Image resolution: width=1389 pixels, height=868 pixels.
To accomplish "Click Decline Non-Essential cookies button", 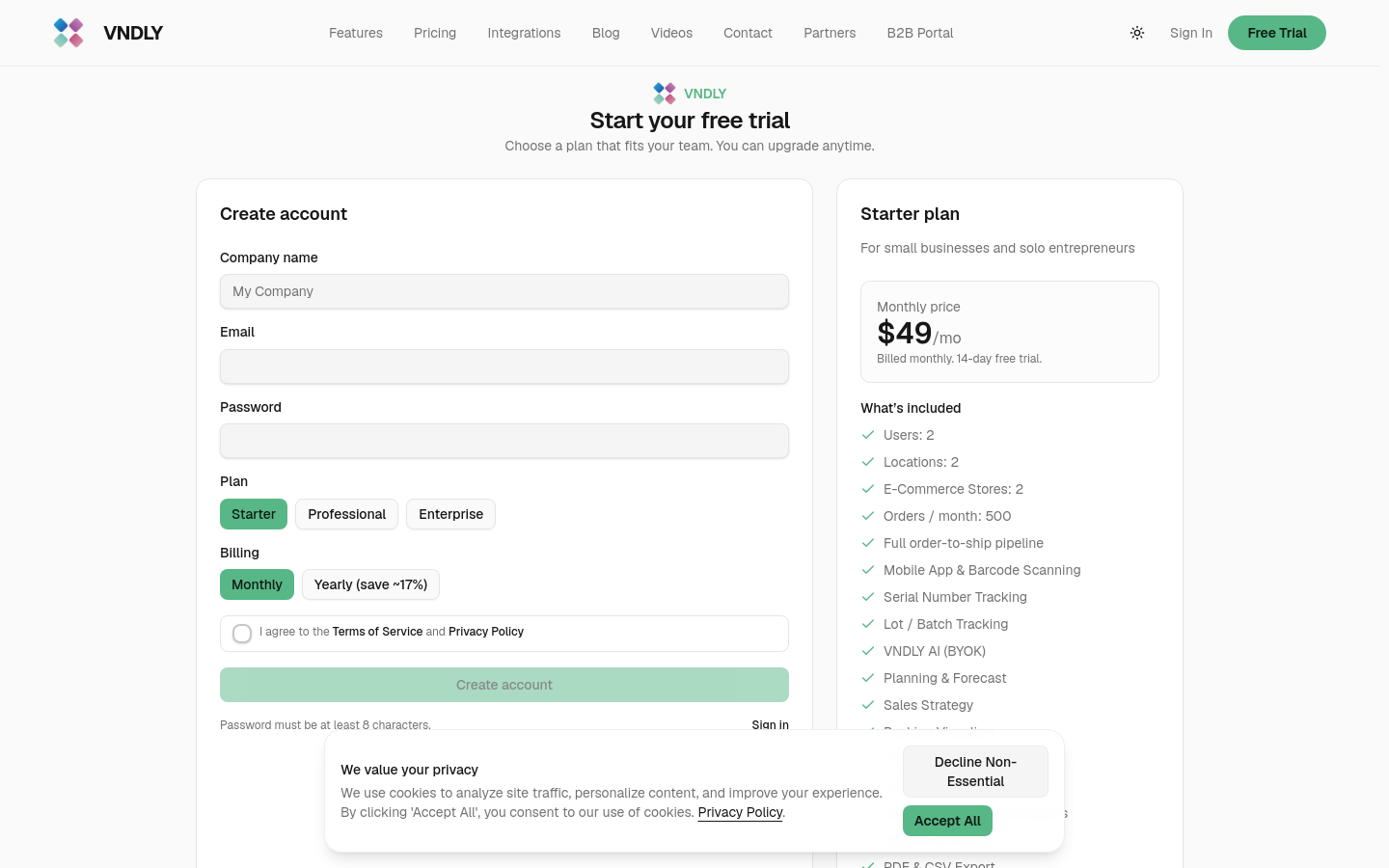I will coord(975,772).
